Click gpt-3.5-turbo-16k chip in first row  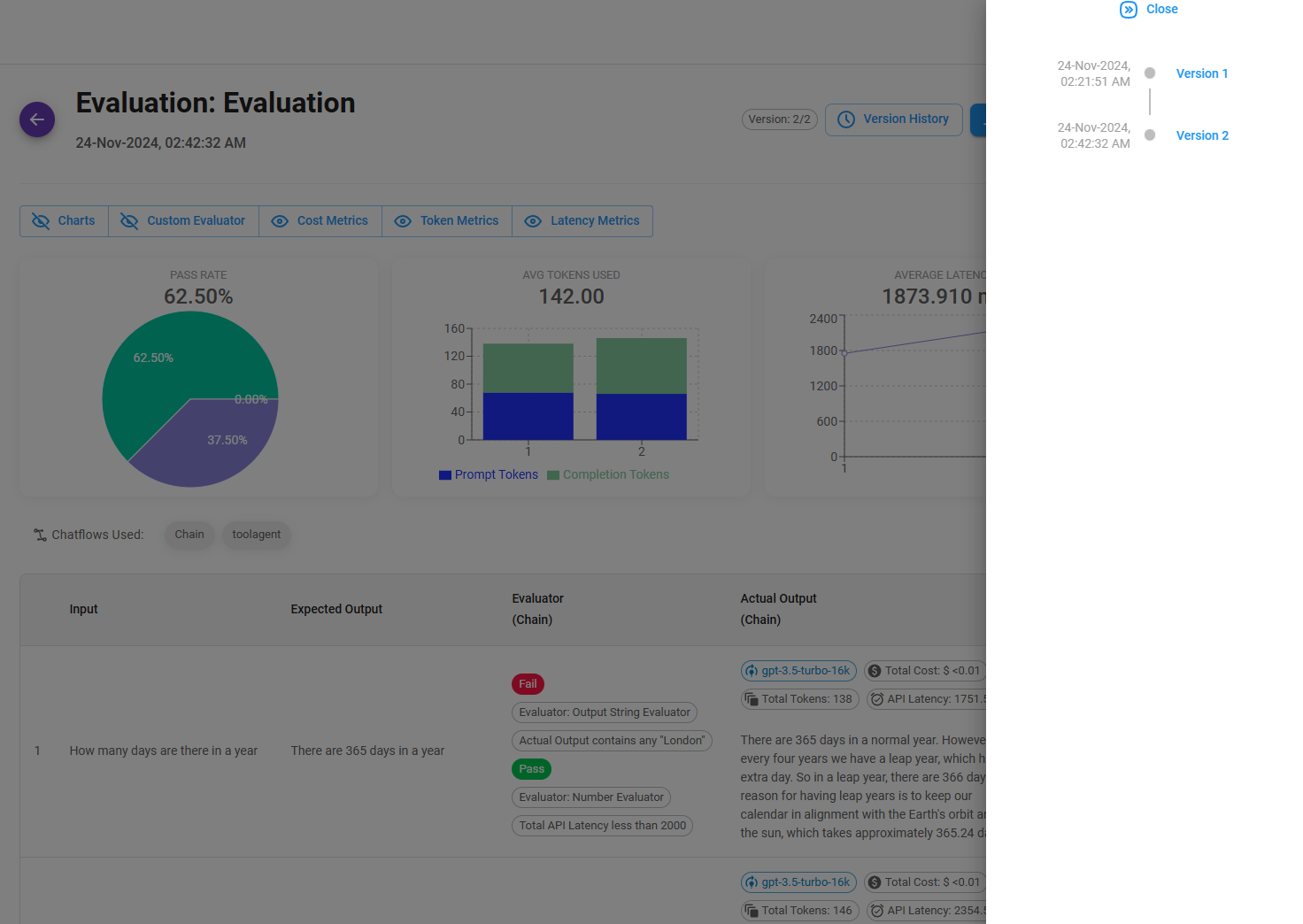tap(798, 671)
